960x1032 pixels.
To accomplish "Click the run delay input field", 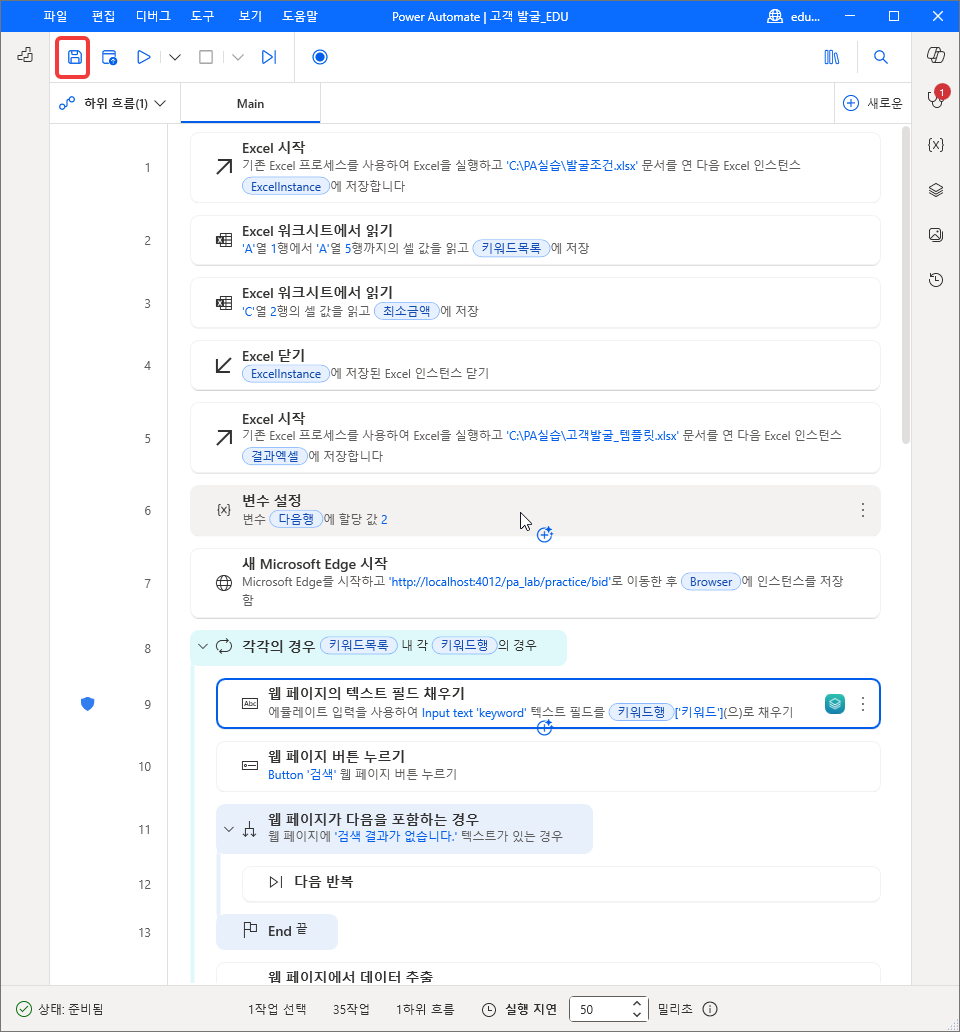I will pyautogui.click(x=602, y=1009).
